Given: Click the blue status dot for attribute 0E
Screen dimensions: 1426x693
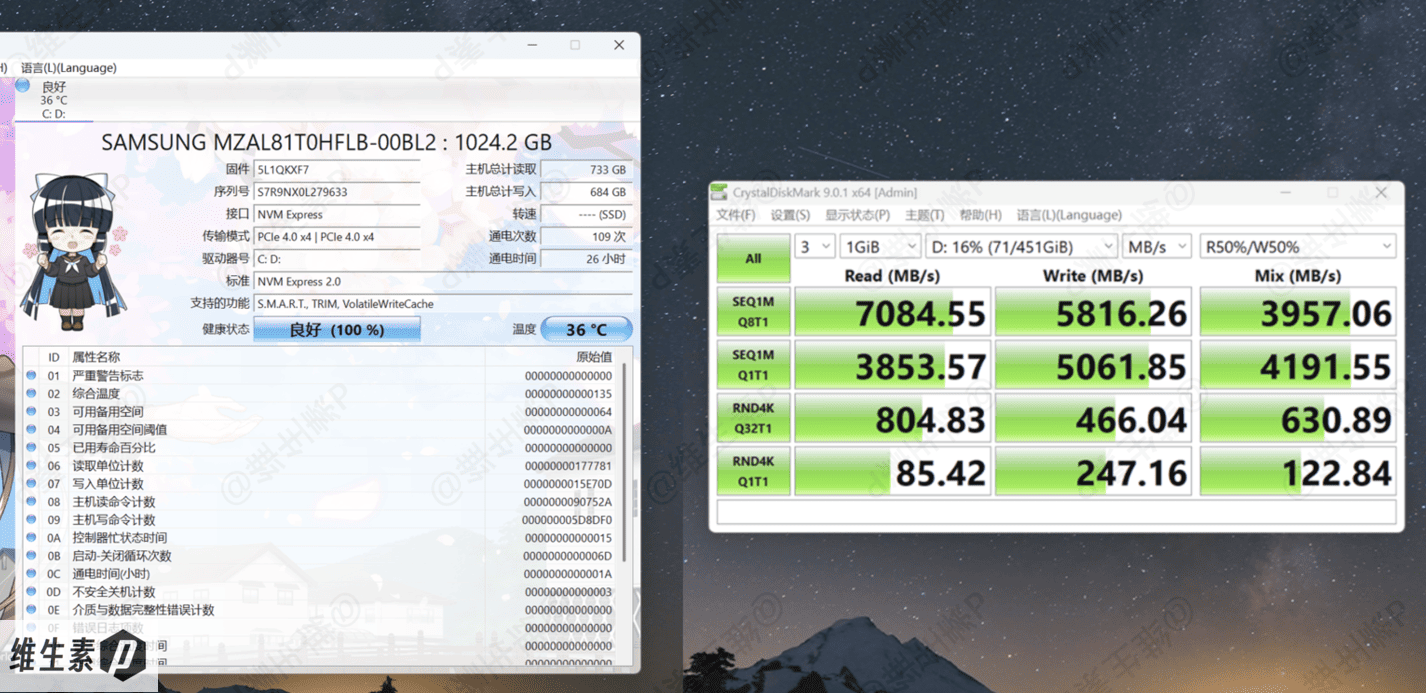Looking at the screenshot, I should (x=31, y=610).
